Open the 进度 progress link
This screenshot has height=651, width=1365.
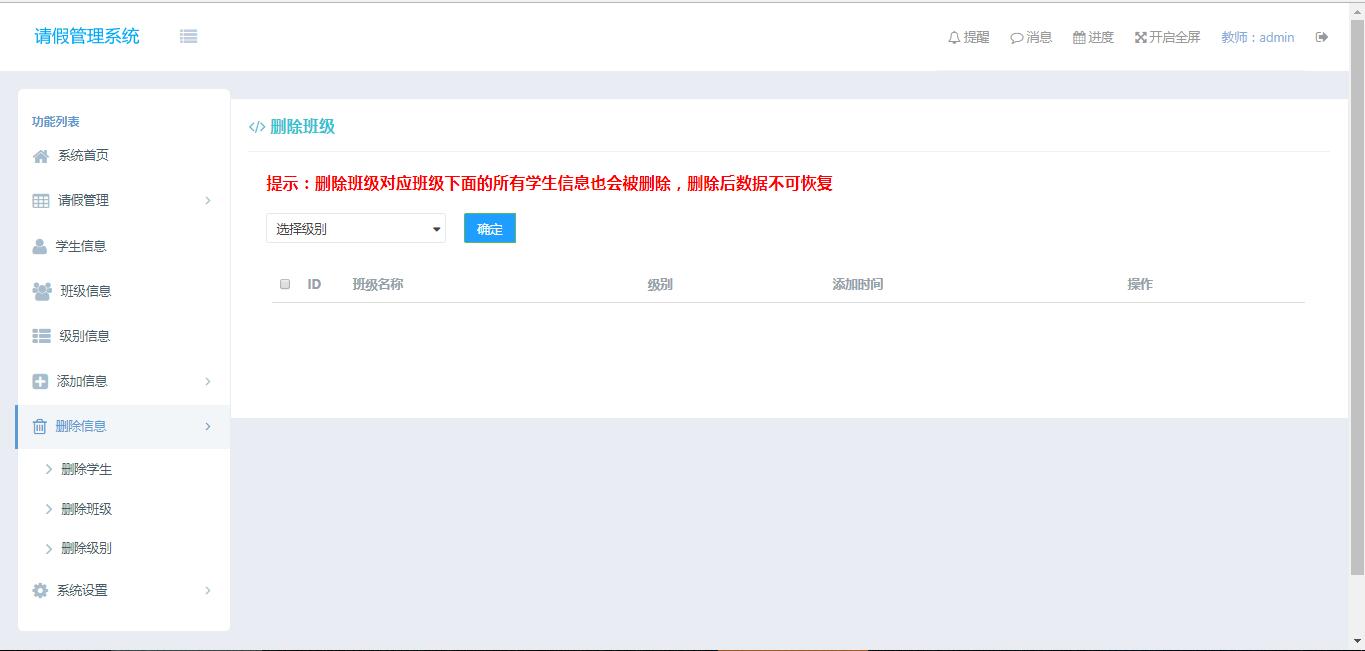tap(1093, 37)
